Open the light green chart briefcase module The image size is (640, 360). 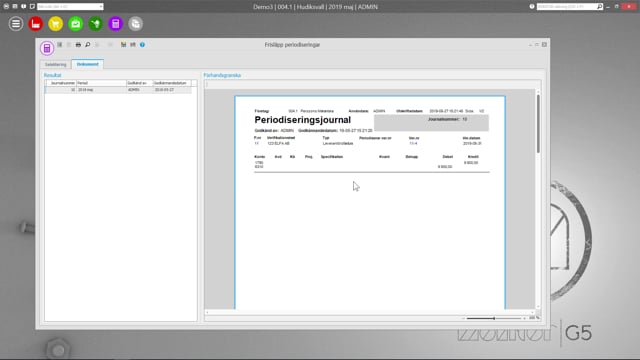[x=76, y=24]
